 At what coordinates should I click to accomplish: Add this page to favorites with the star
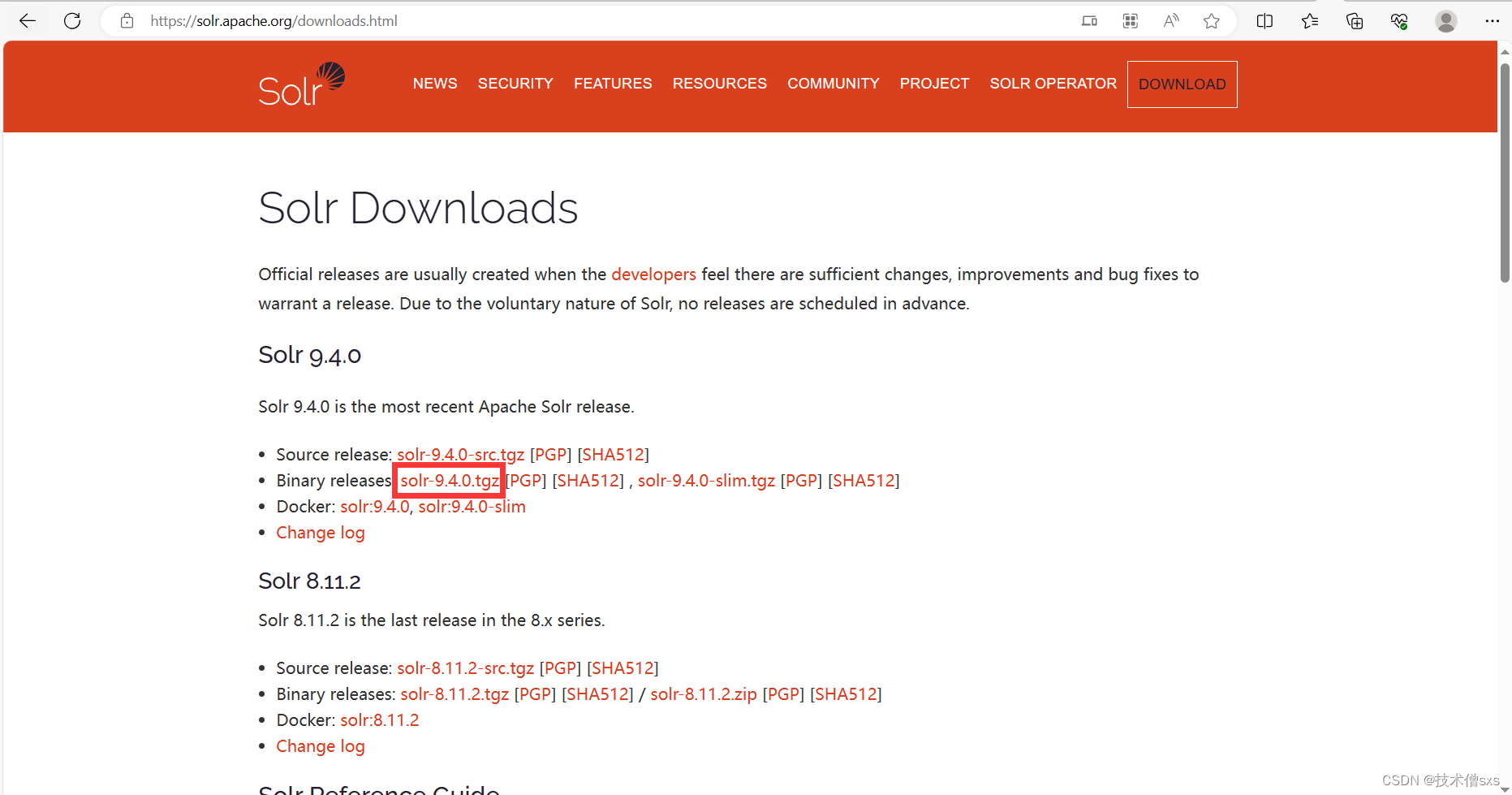(1211, 21)
